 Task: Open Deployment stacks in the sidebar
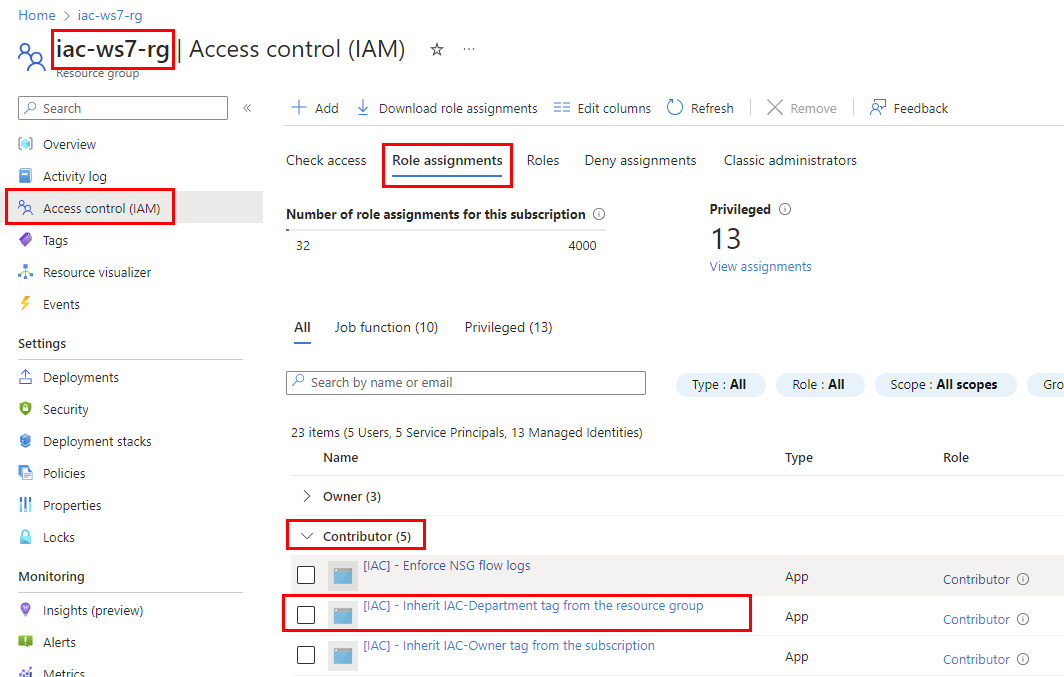[x=97, y=441]
